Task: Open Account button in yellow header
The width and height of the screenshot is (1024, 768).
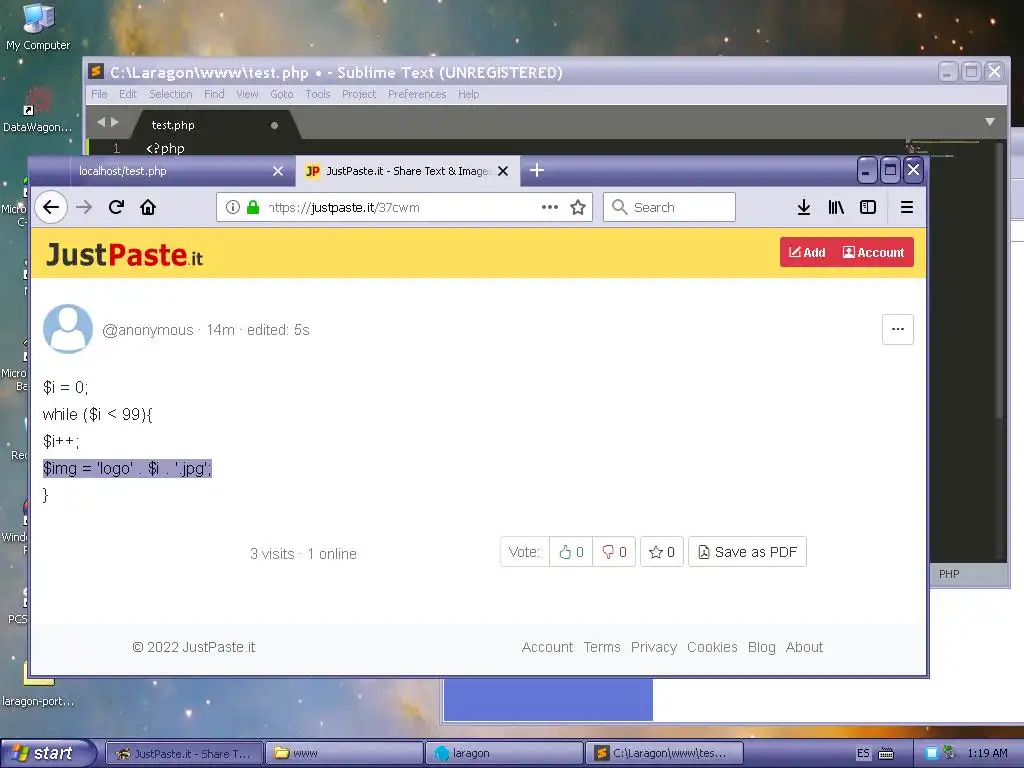Action: point(873,253)
